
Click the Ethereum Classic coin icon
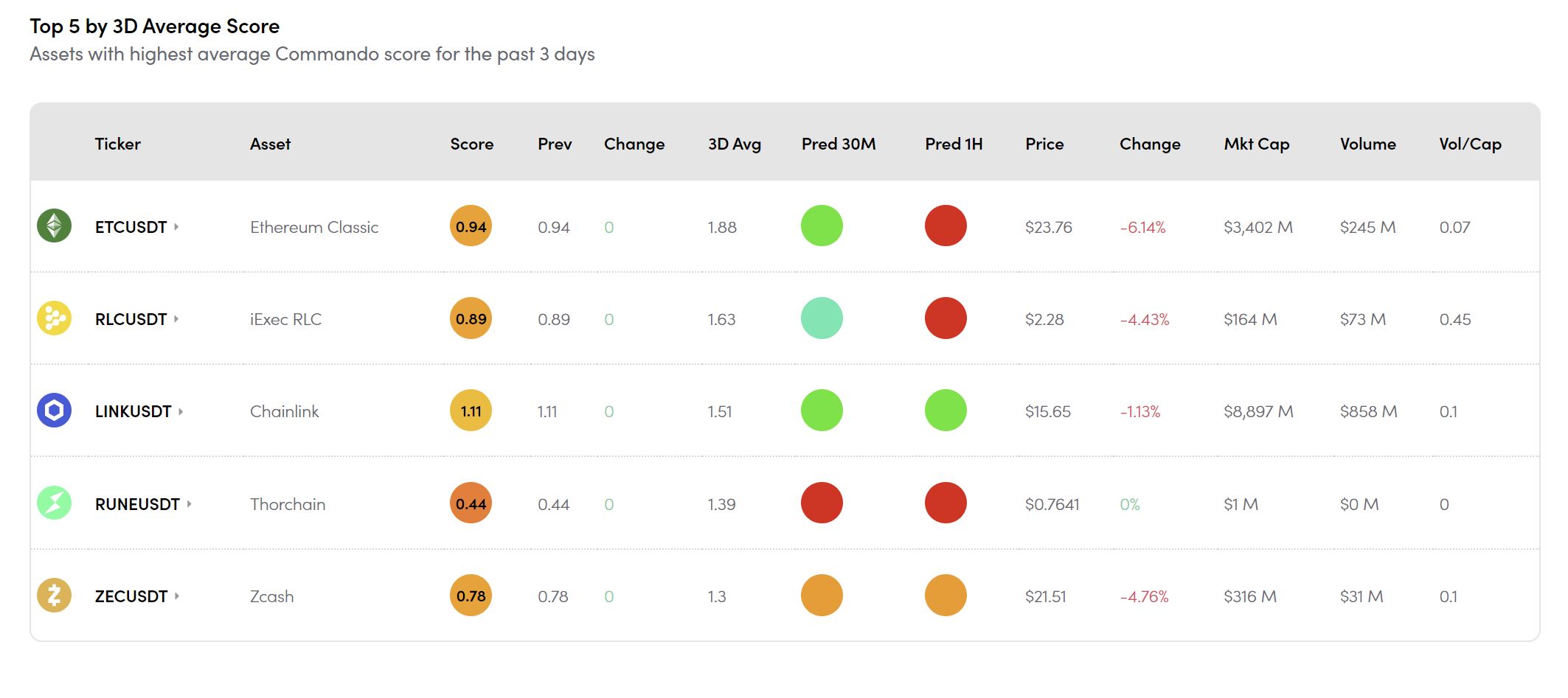click(54, 226)
